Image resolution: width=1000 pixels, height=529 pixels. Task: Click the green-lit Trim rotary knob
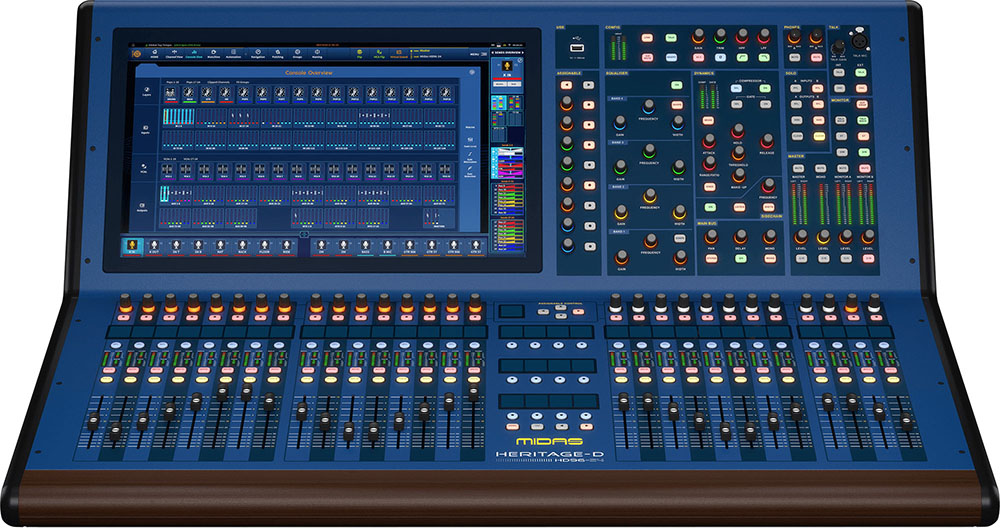[x=720, y=35]
